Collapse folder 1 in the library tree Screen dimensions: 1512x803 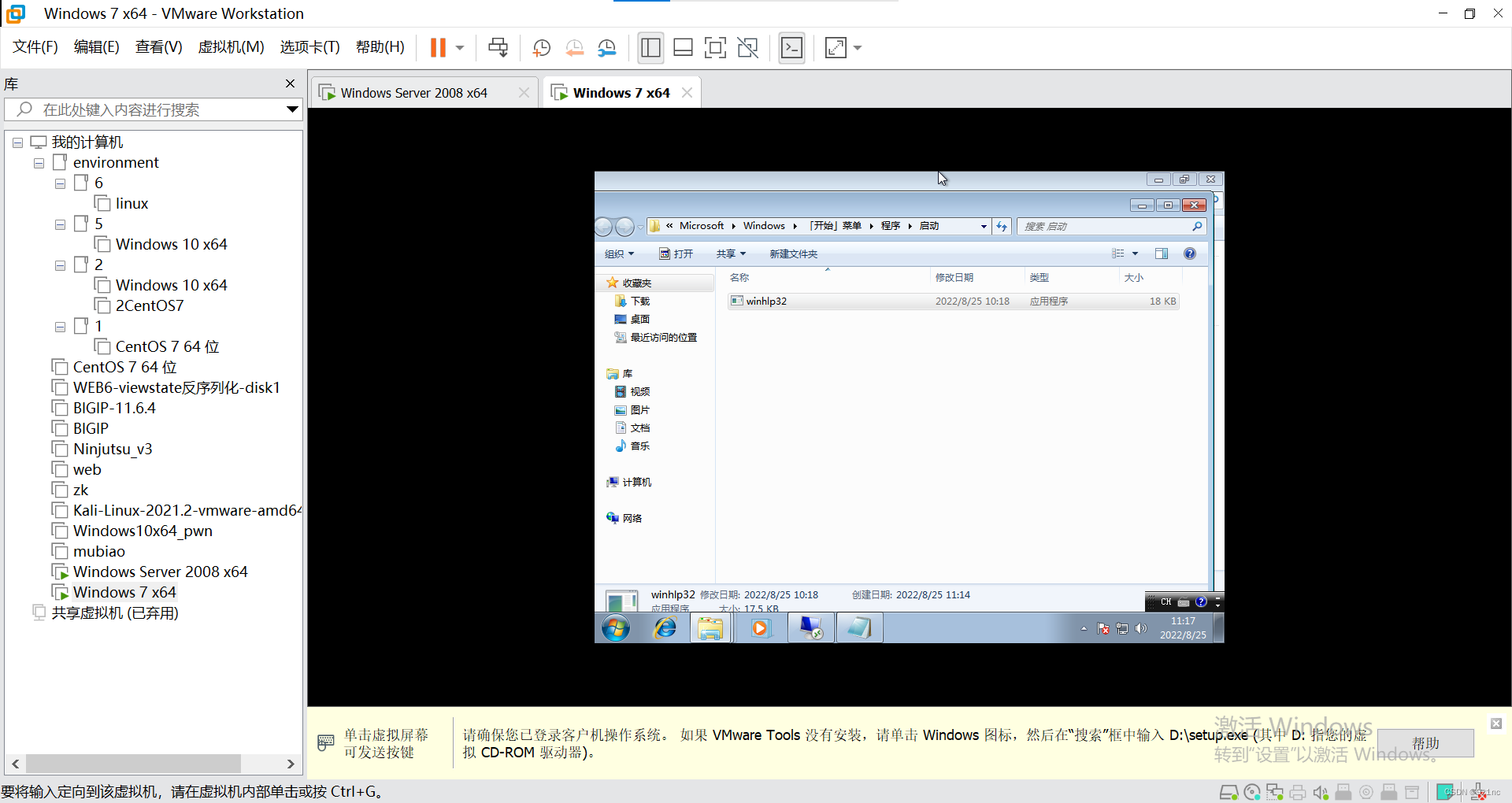tap(60, 327)
